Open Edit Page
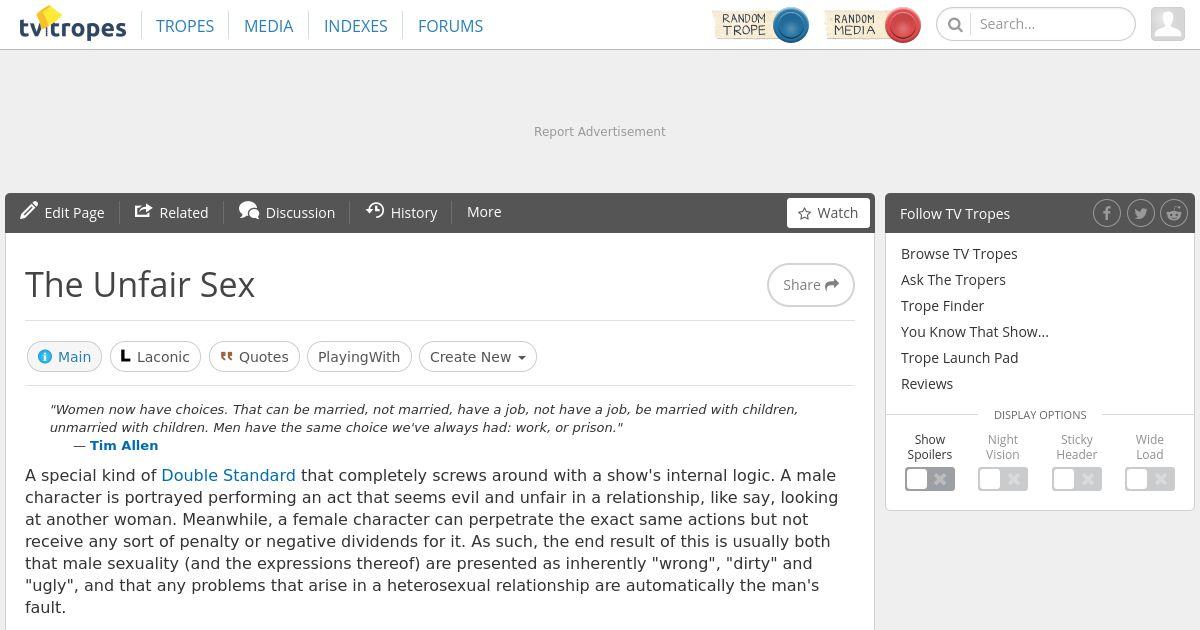The height and width of the screenshot is (630, 1200). click(62, 212)
